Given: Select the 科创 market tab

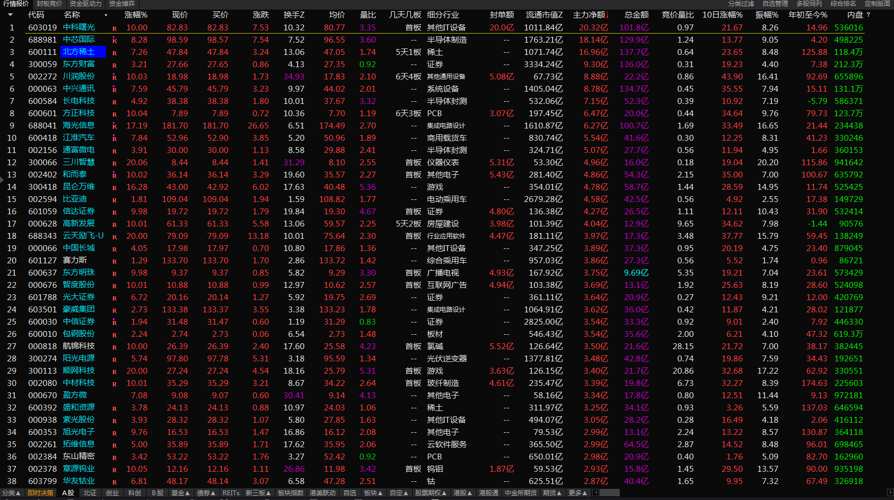Looking at the screenshot, I should [135, 493].
